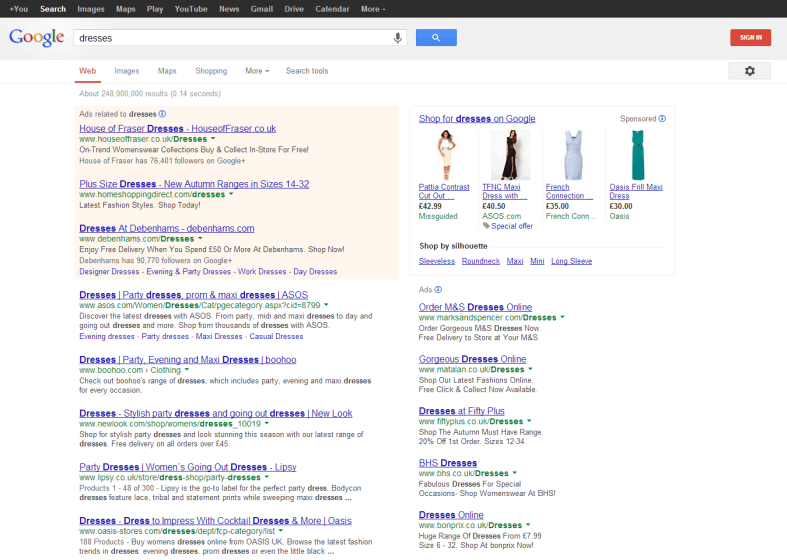
Task: Open the boohoo dresses result title
Action: pyautogui.click(x=188, y=360)
